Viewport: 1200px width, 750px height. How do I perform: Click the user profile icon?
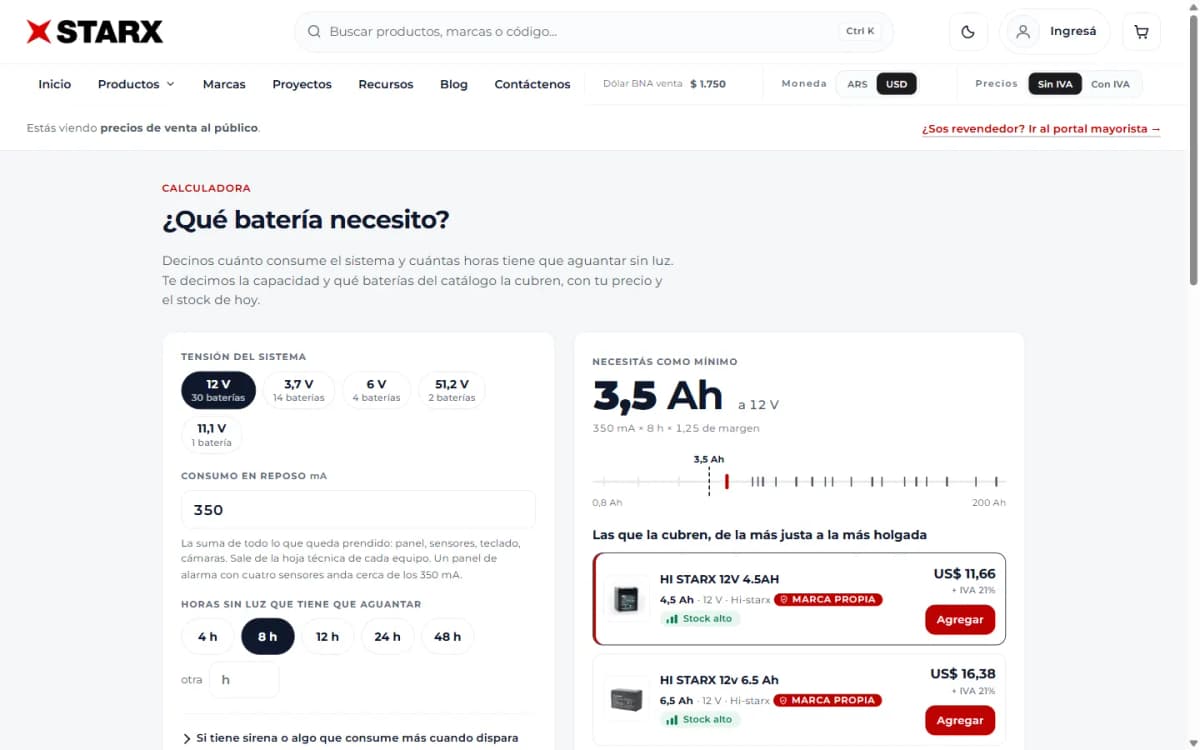click(1023, 32)
